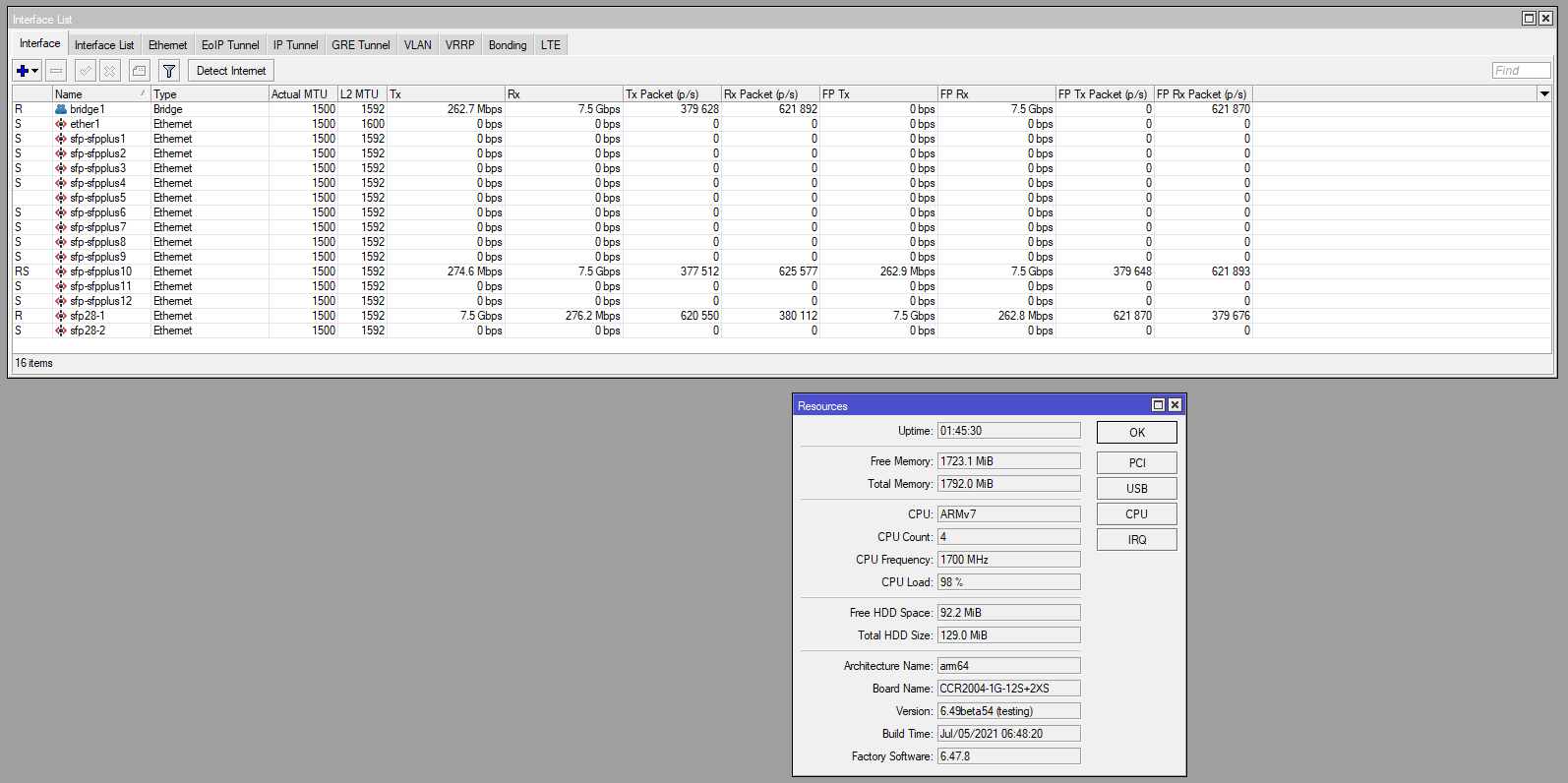1568x783 pixels.
Task: Open the dropdown arrow beside Add button
Action: tap(35, 71)
